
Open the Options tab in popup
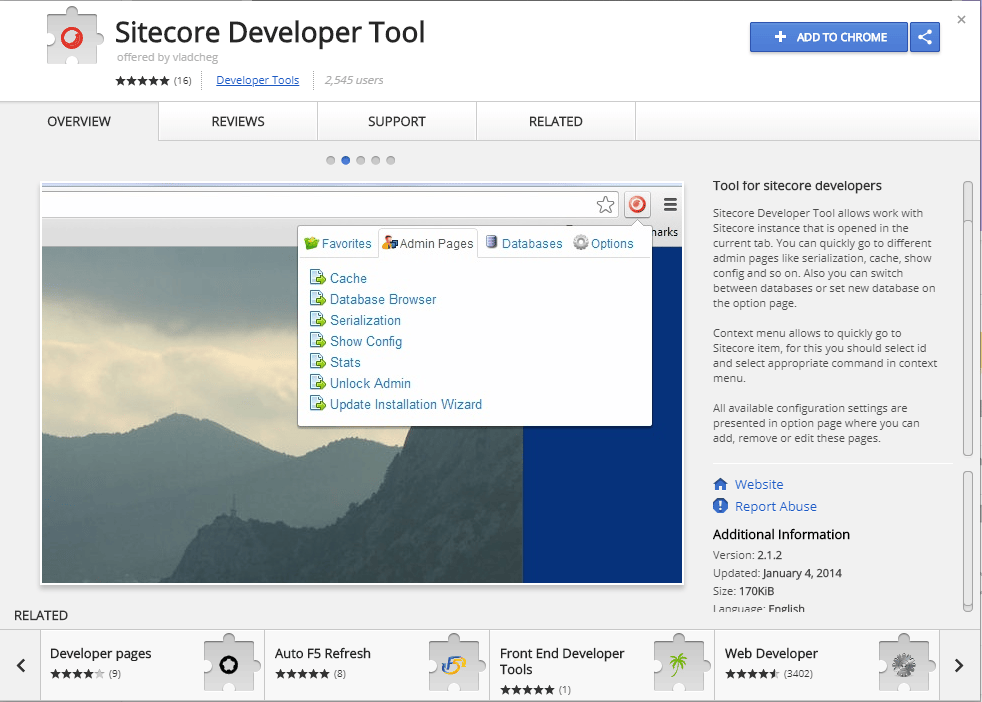604,244
